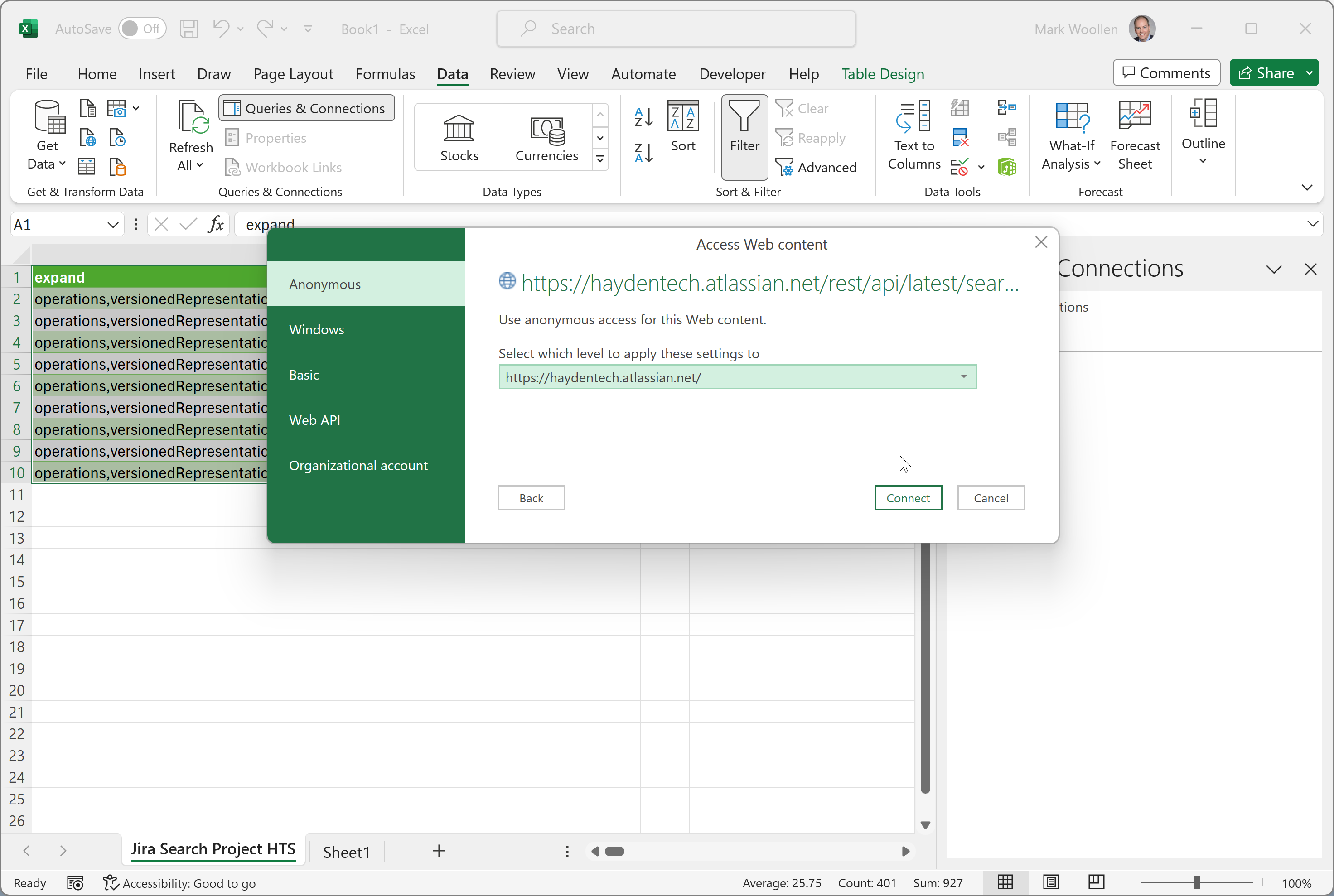The width and height of the screenshot is (1334, 896).
Task: Expand the Name Box dropdown arrow
Action: pos(112,225)
